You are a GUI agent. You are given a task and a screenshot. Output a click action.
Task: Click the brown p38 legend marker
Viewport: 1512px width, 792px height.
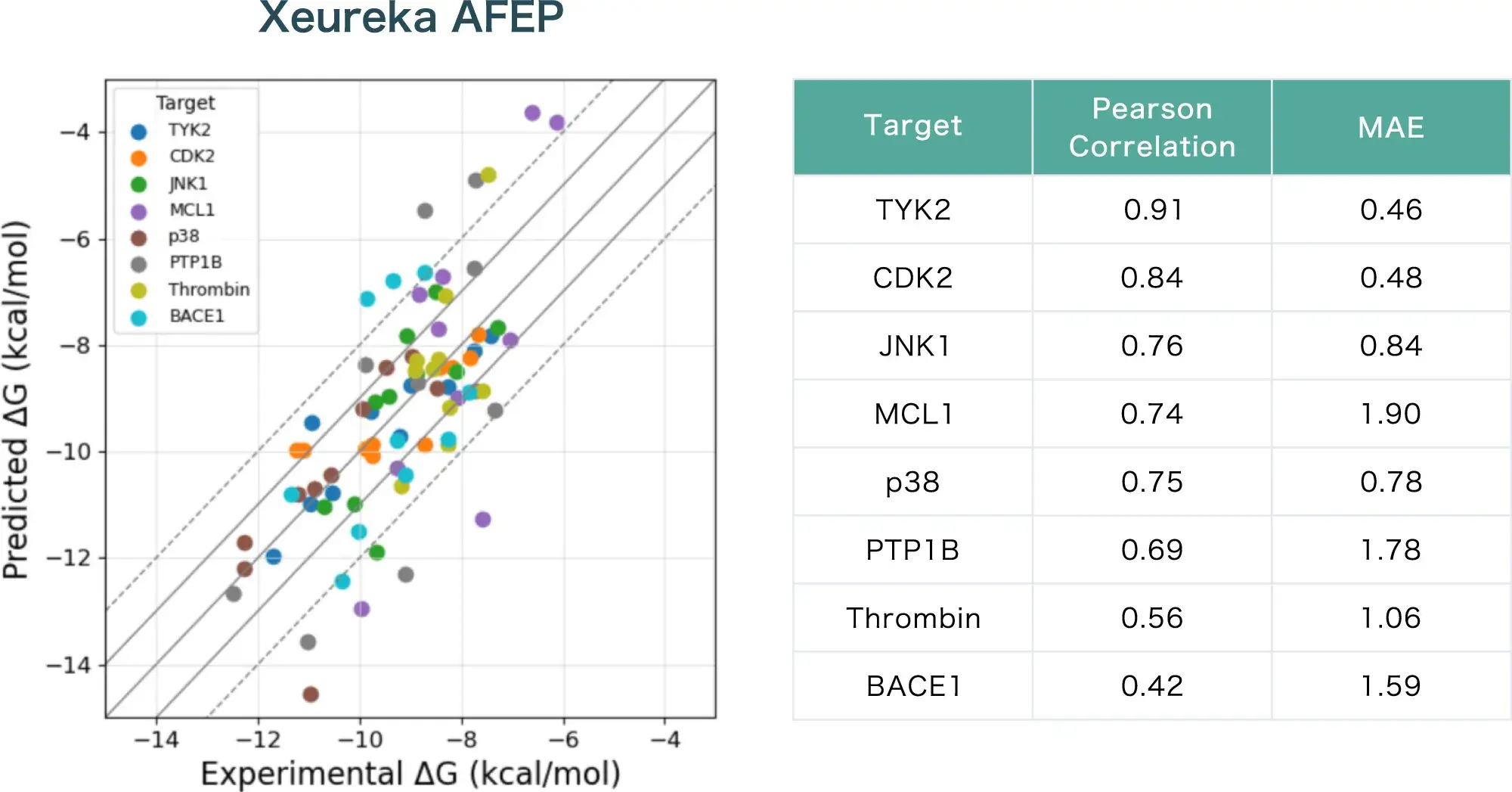point(138,238)
